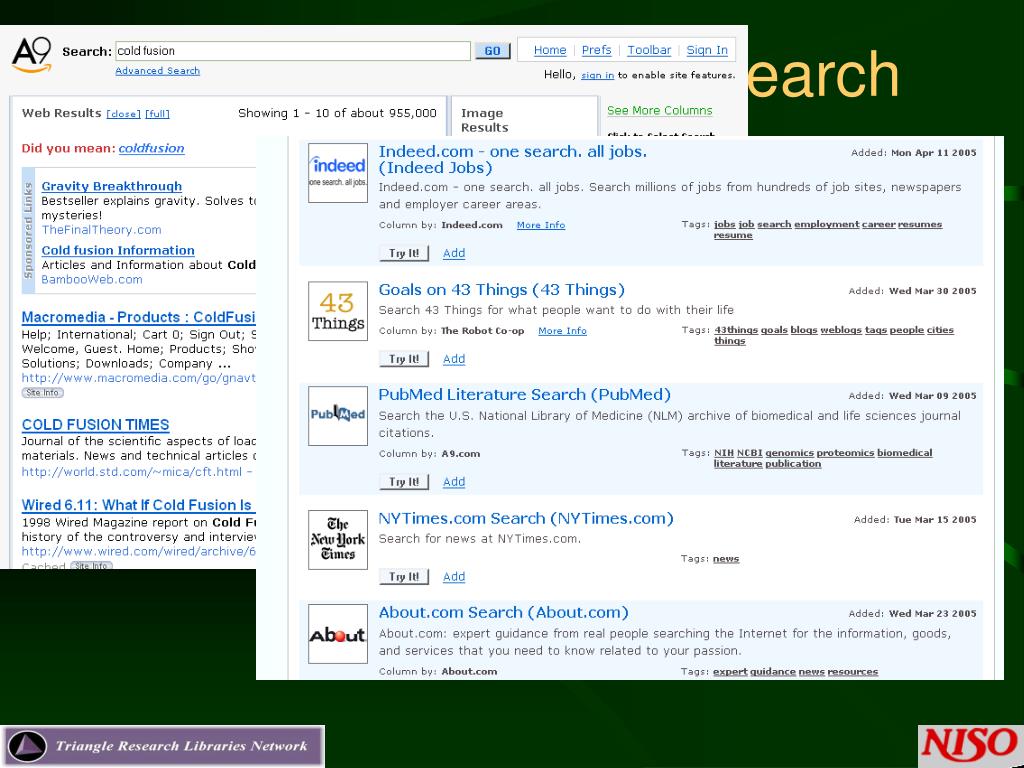The width and height of the screenshot is (1024, 768).
Task: Open Goals on 43 Things title
Action: (502, 289)
